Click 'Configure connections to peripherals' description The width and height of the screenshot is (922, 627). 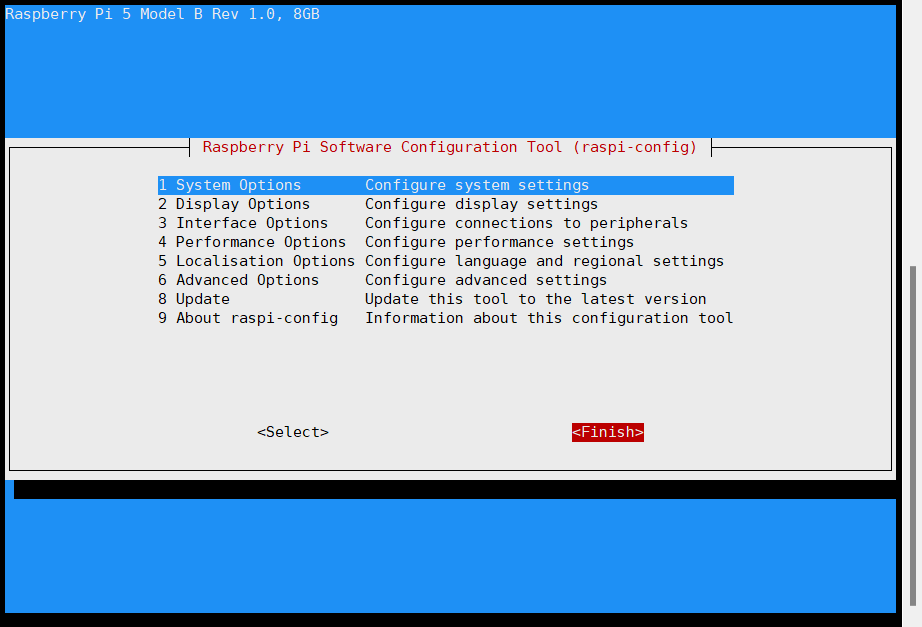pos(526,223)
